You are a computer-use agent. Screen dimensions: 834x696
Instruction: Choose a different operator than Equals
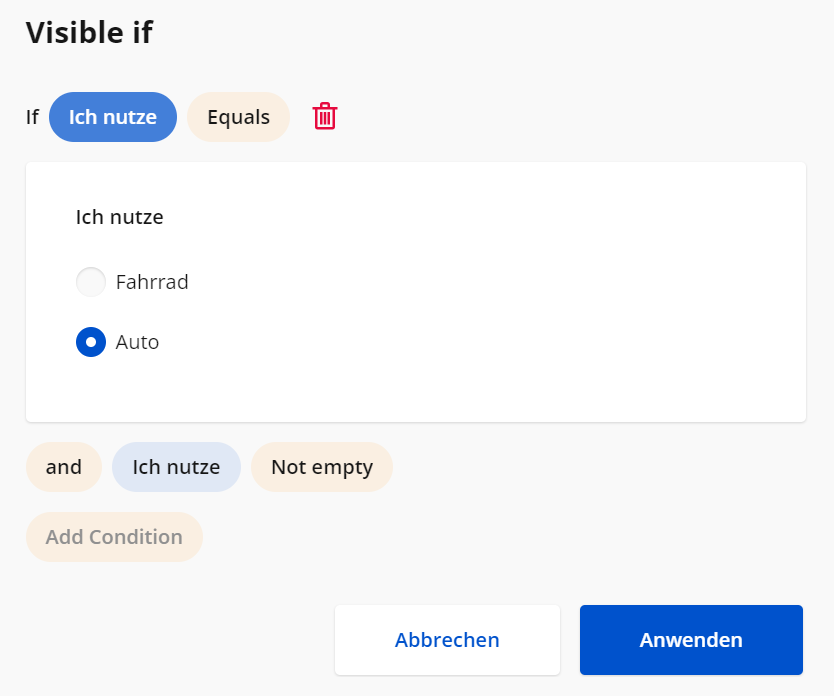[238, 117]
